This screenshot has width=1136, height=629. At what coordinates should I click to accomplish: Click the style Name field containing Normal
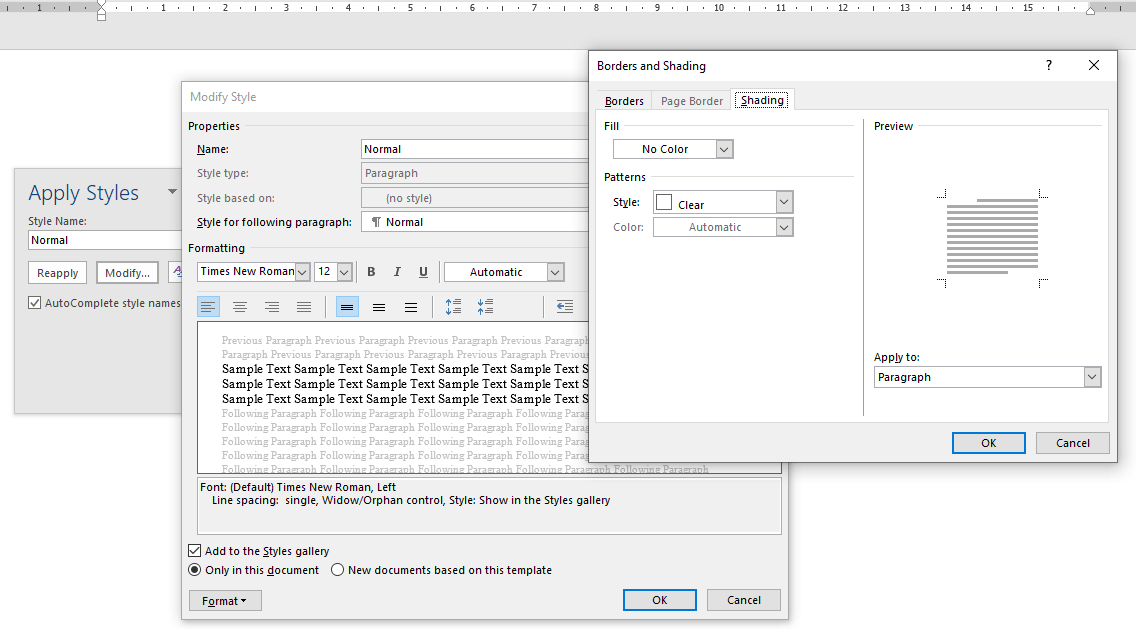tap(475, 149)
